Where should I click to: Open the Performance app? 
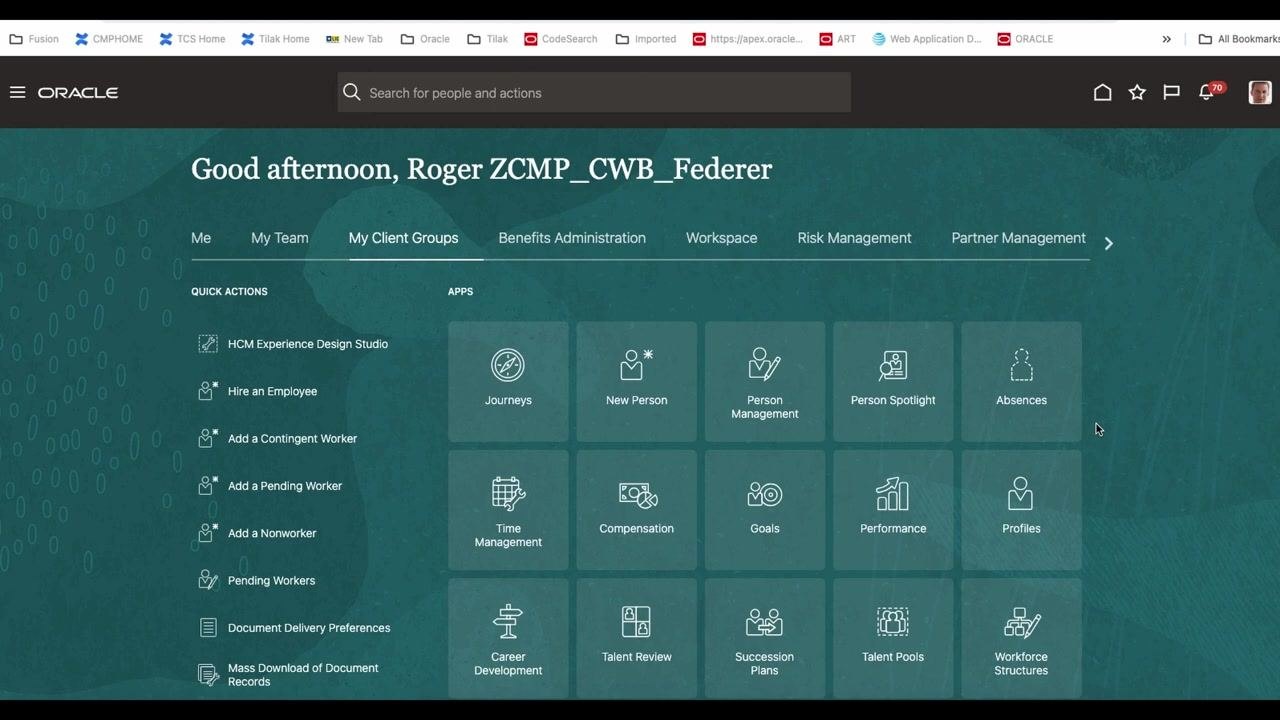[x=893, y=510]
